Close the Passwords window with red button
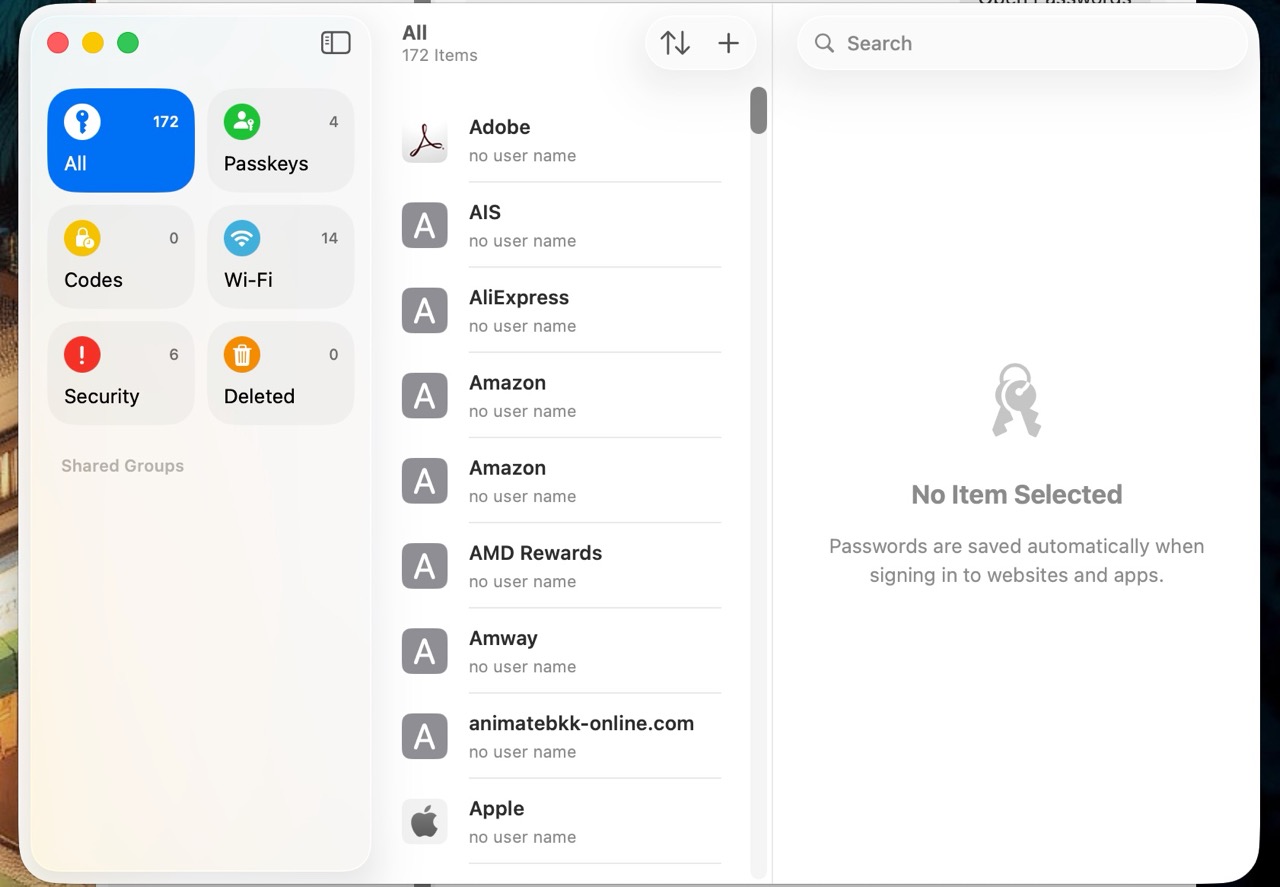1280x887 pixels. (x=58, y=43)
